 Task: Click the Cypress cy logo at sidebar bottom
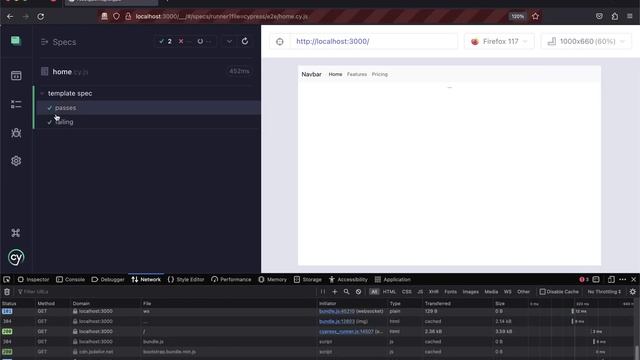16,258
